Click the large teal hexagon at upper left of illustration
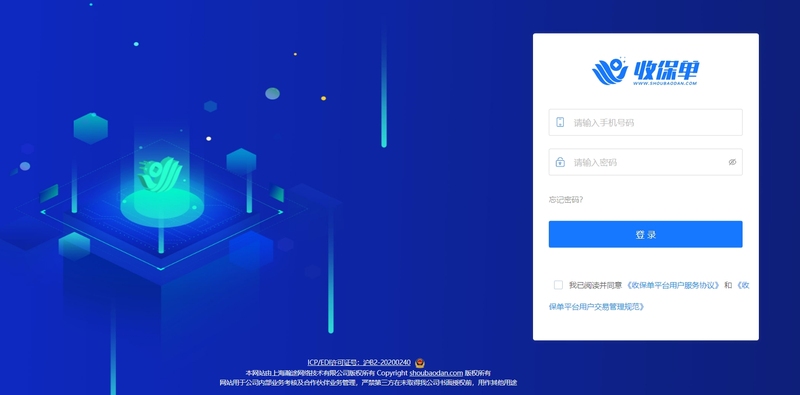Image resolution: width=800 pixels, height=395 pixels. pyautogui.click(x=91, y=128)
